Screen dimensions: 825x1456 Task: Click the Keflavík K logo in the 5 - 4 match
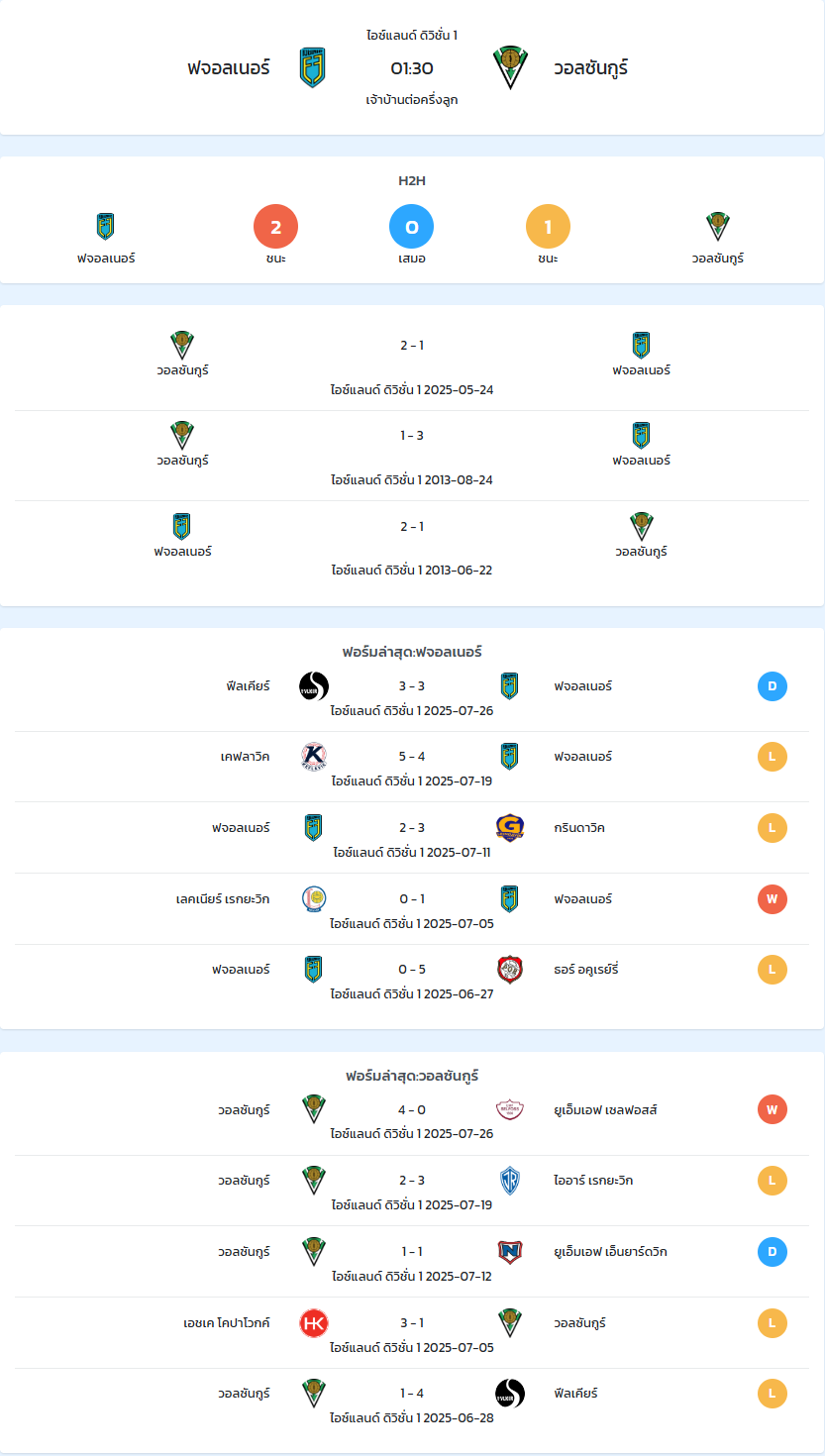(314, 757)
